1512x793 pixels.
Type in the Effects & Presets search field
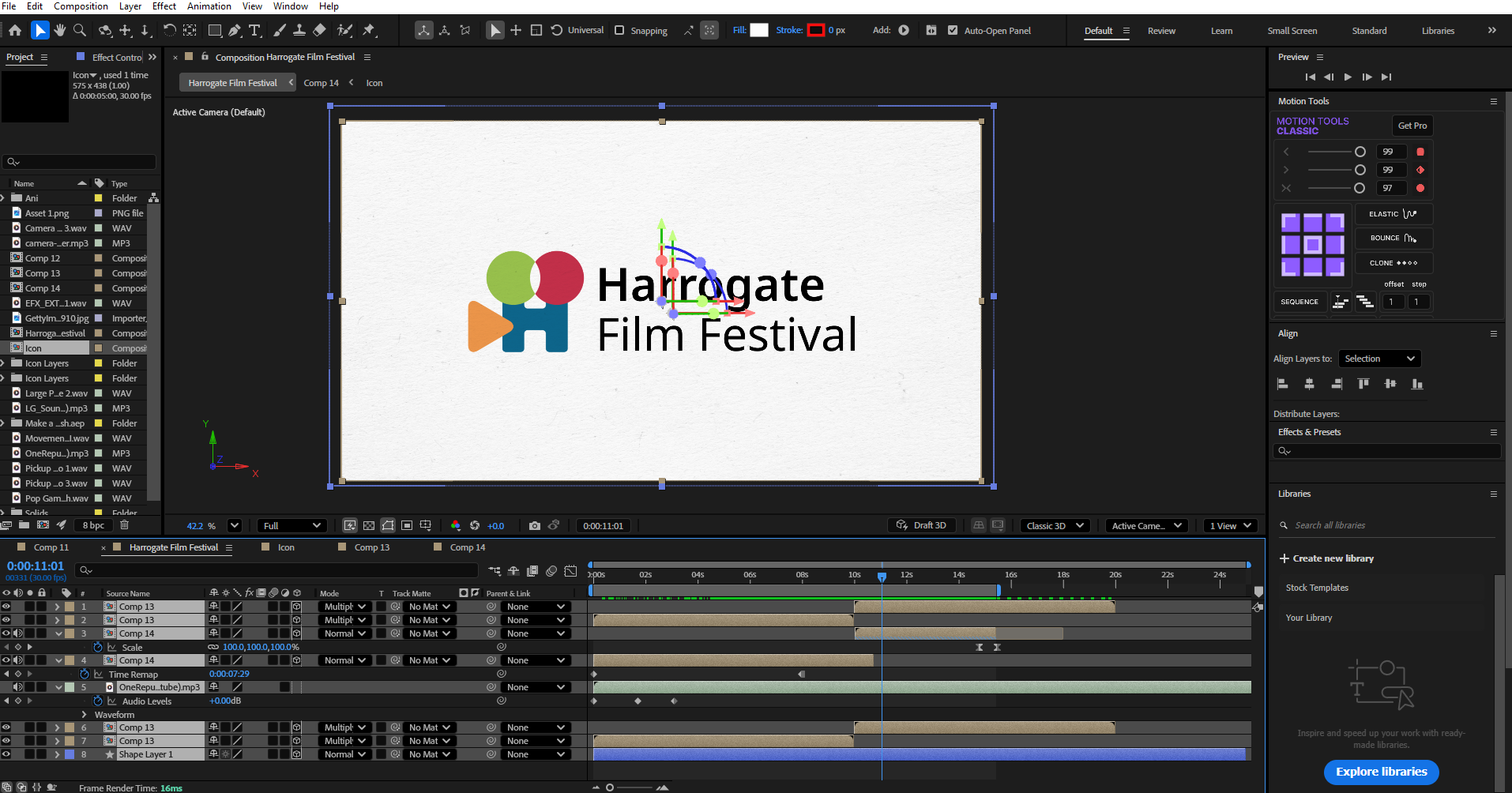1386,451
